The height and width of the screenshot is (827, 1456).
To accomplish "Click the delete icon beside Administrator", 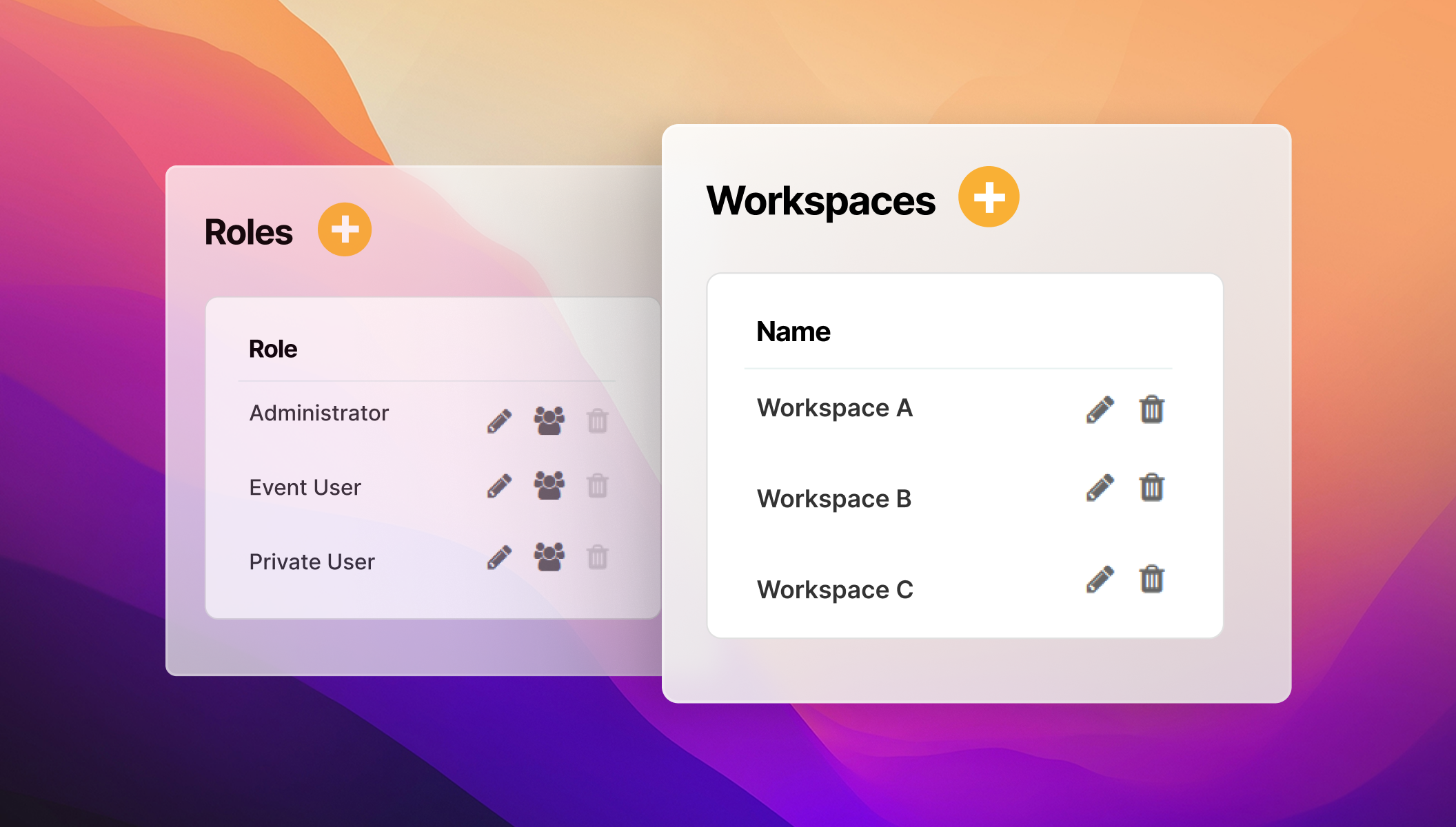I will pyautogui.click(x=596, y=421).
